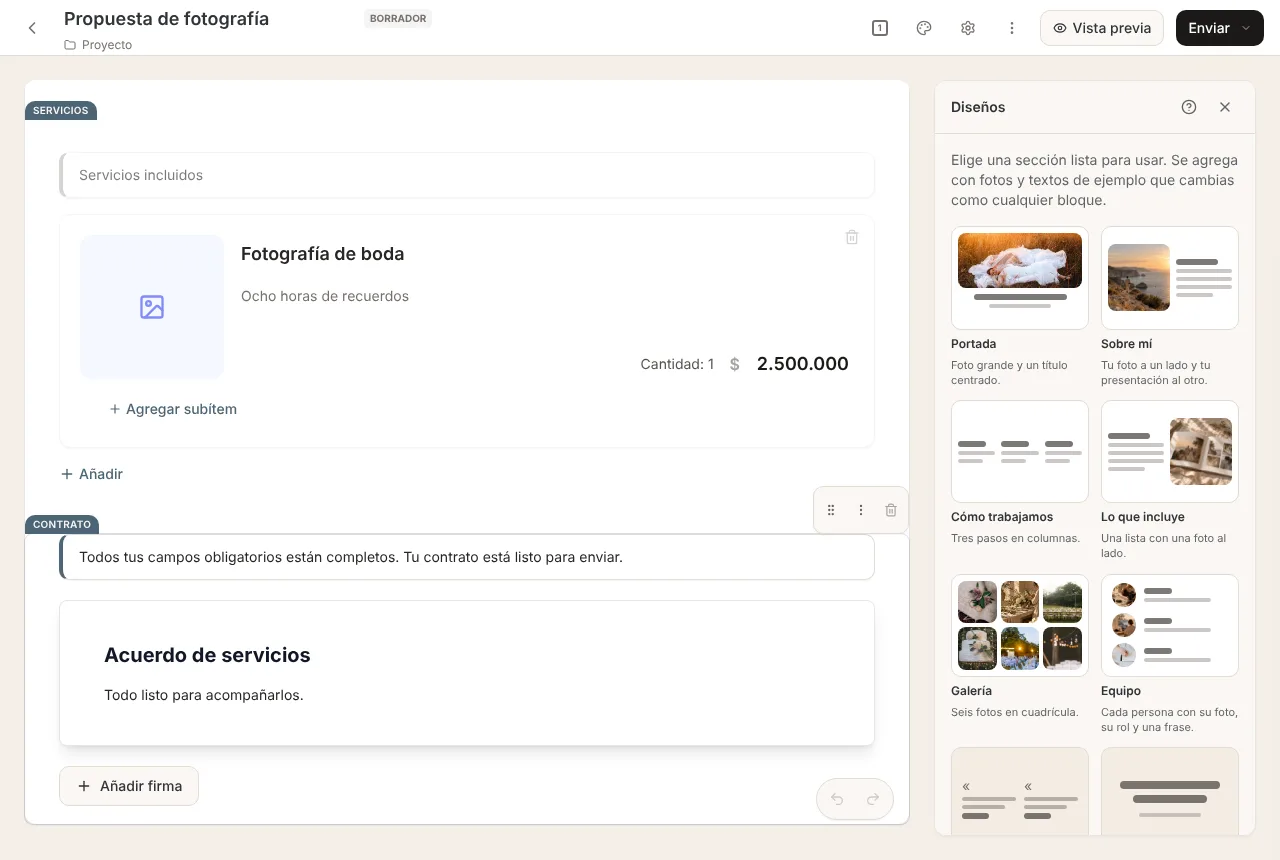Open help icon in Diseños panel

(x=1189, y=107)
